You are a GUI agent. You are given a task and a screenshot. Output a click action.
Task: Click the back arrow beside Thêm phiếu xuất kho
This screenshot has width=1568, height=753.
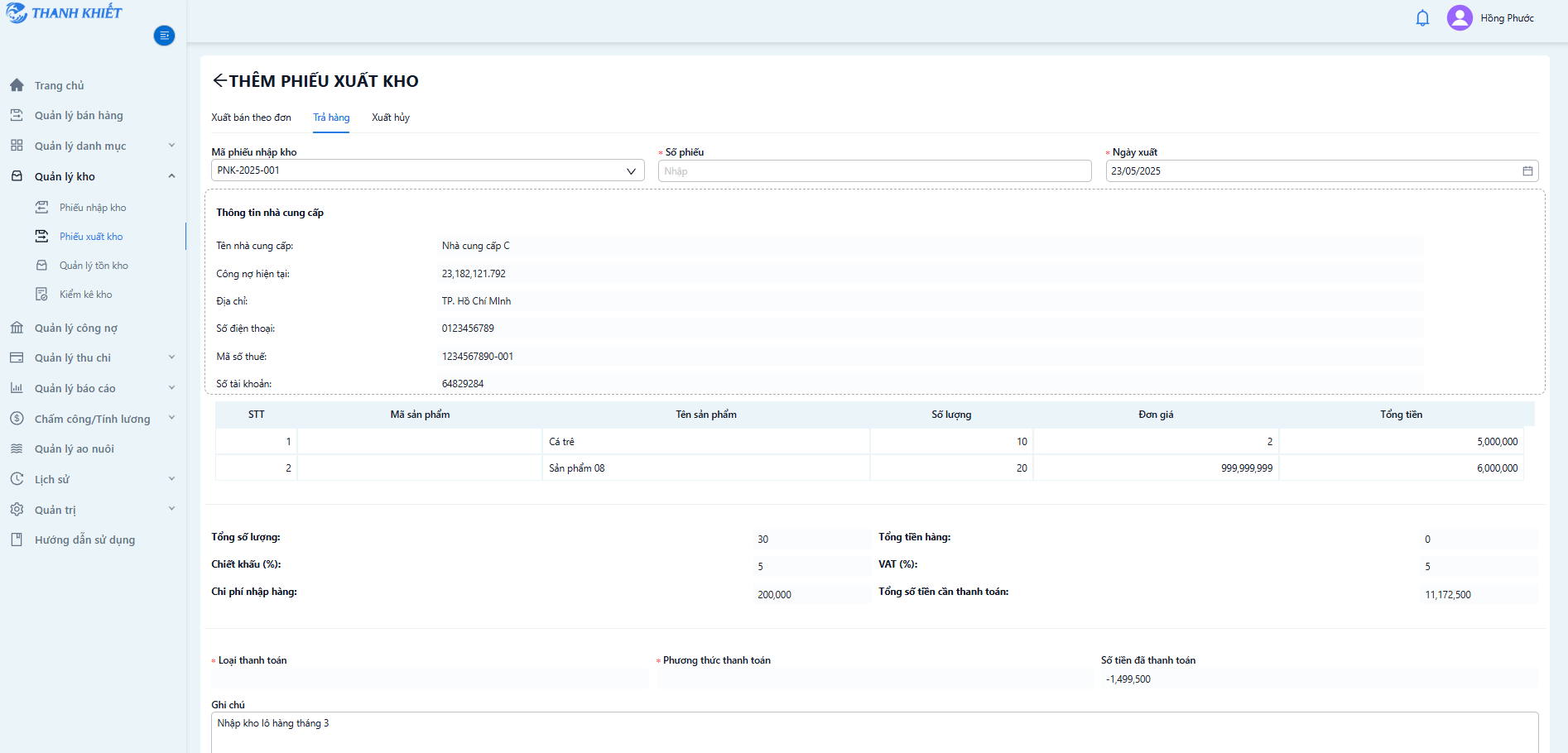(219, 80)
